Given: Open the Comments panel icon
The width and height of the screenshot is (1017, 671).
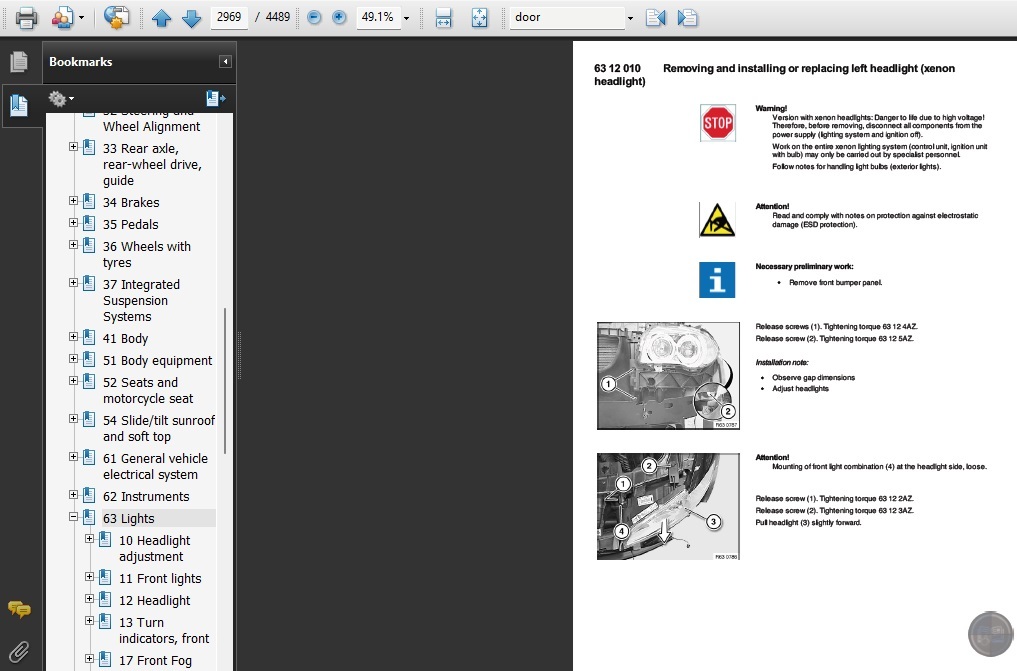Looking at the screenshot, I should point(19,609).
